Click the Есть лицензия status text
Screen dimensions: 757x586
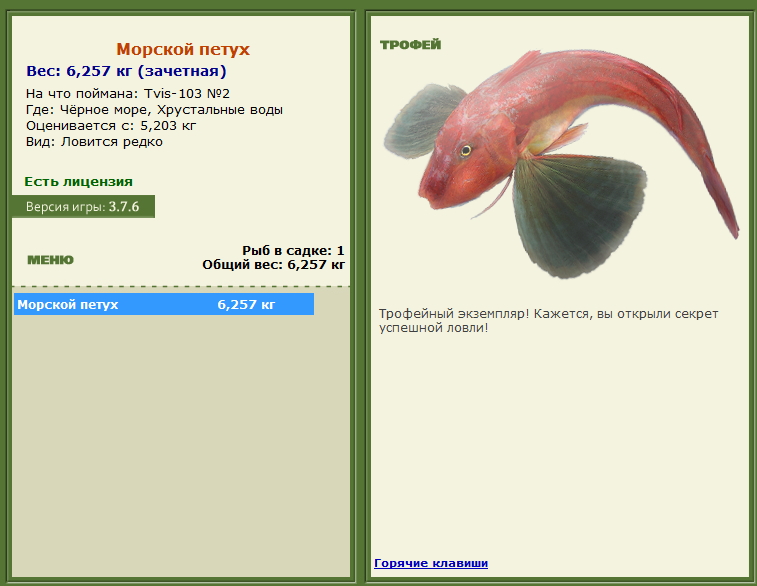pyautogui.click(x=78, y=181)
